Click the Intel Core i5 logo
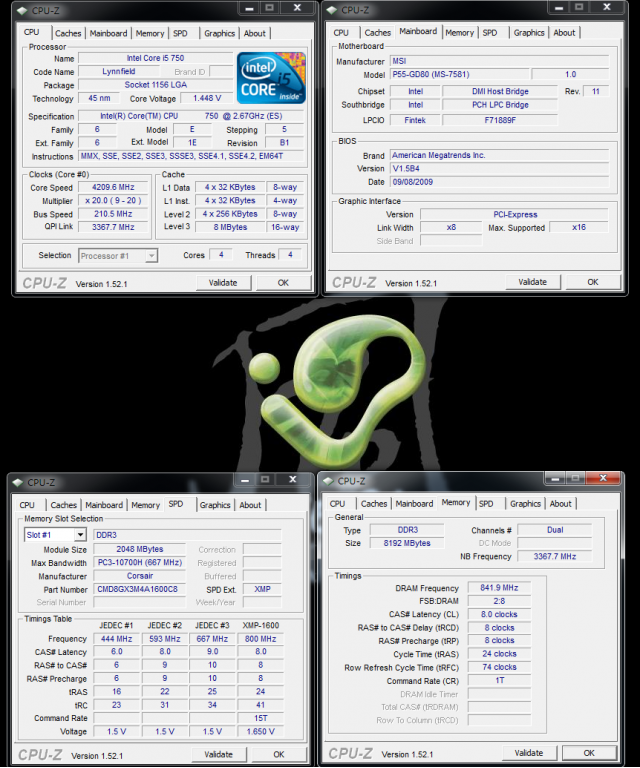 coord(271,77)
